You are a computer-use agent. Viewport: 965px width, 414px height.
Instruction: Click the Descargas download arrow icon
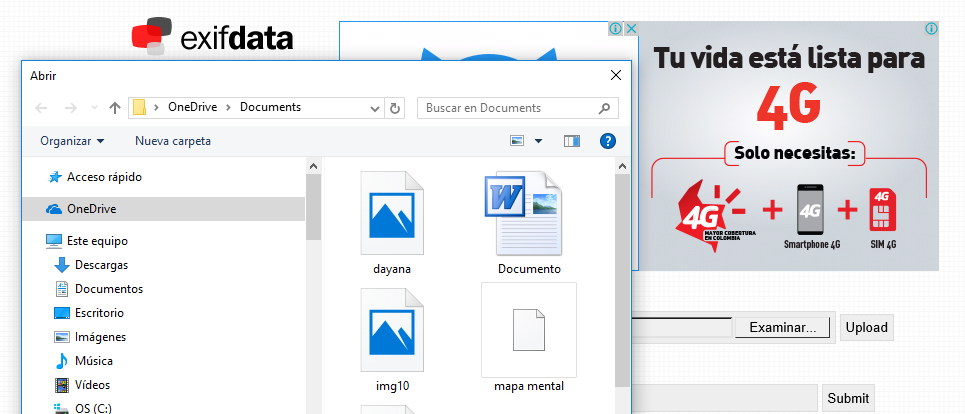pos(62,265)
